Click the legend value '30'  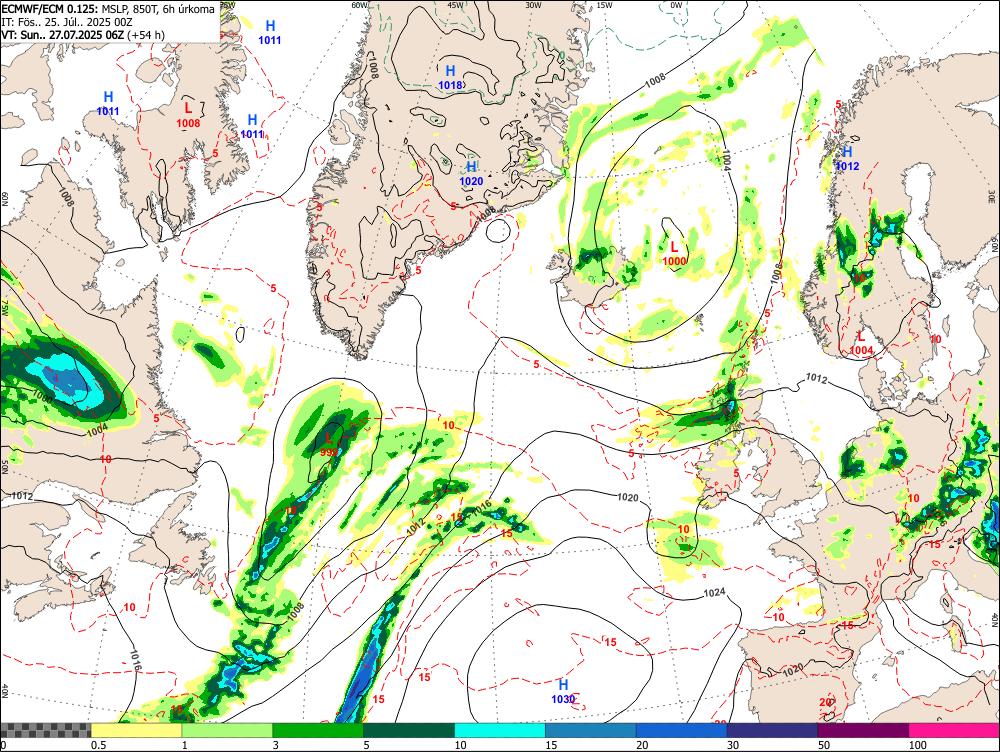click(x=733, y=745)
